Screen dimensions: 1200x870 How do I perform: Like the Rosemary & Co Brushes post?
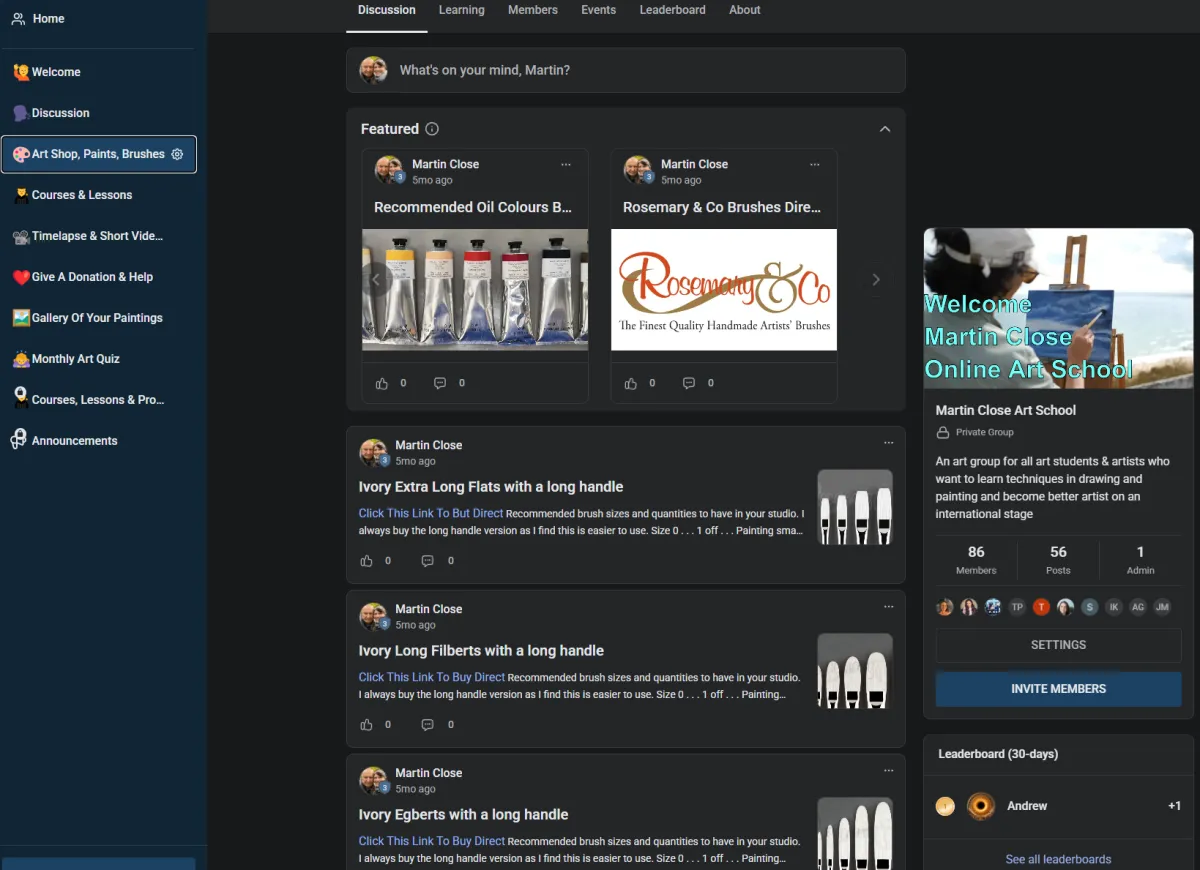630,383
